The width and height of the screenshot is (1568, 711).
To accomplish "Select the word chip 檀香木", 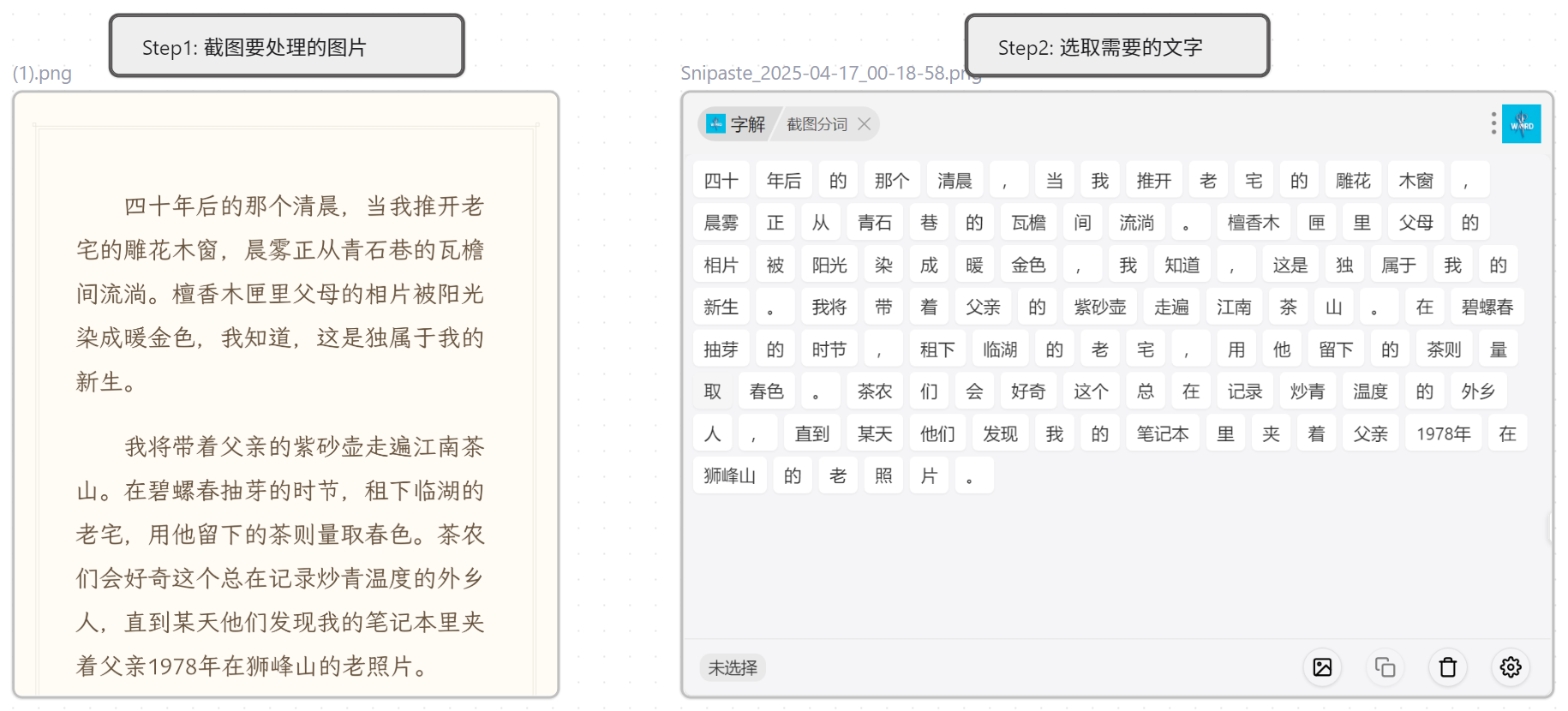I will (1254, 223).
